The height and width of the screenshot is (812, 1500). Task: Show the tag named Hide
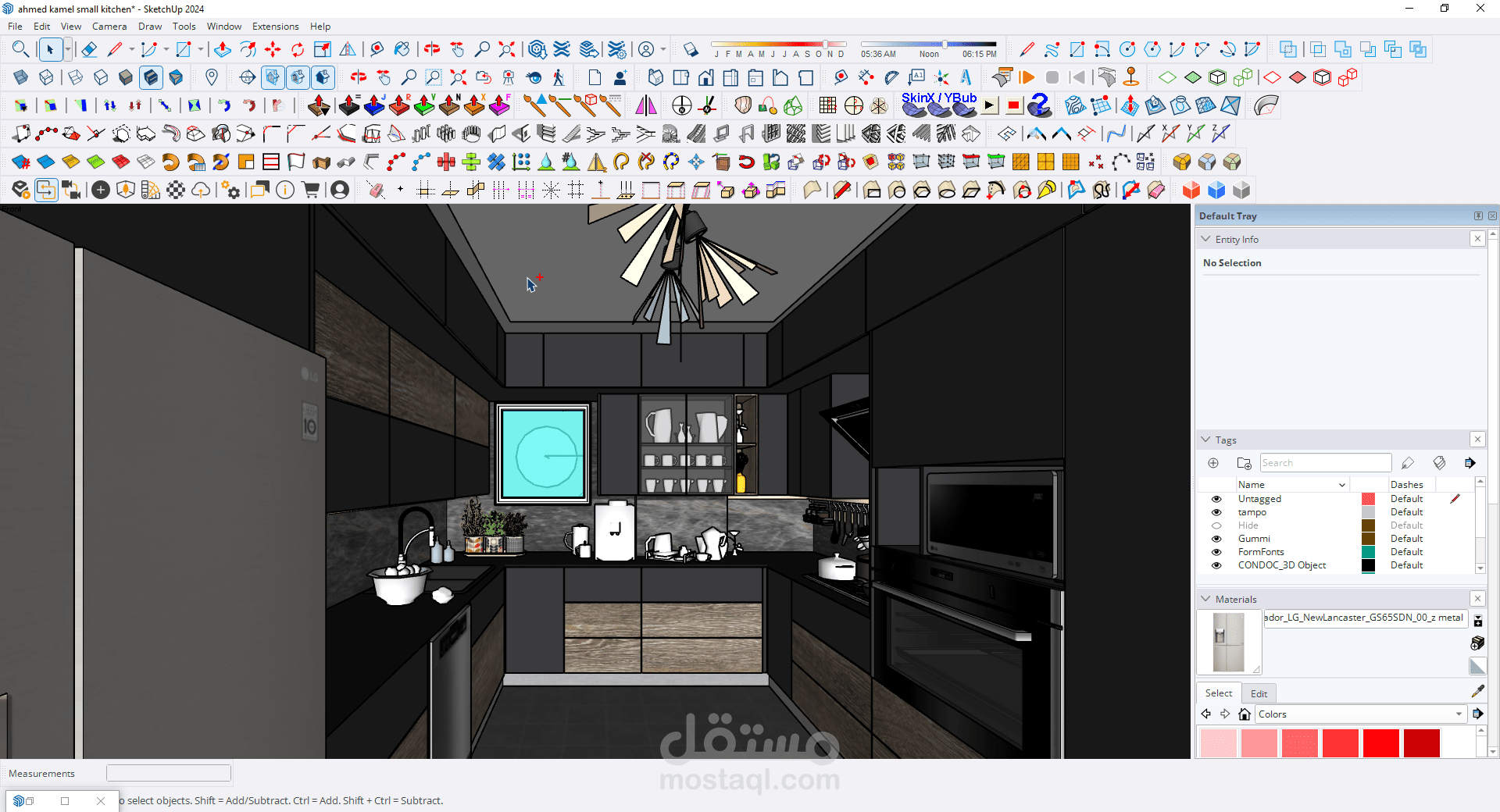point(1216,525)
